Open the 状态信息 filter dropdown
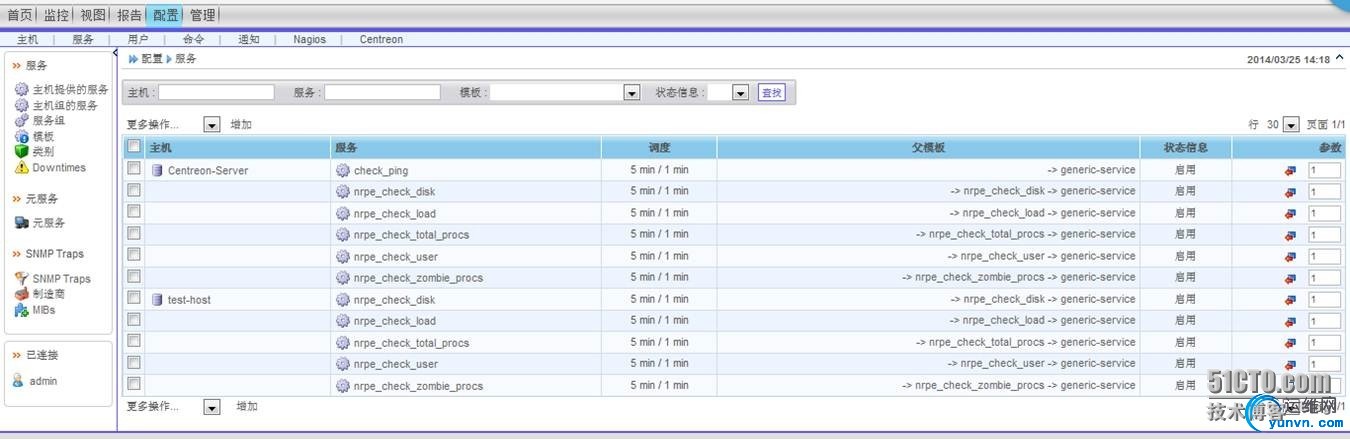The height and width of the screenshot is (440, 1350). tap(740, 92)
